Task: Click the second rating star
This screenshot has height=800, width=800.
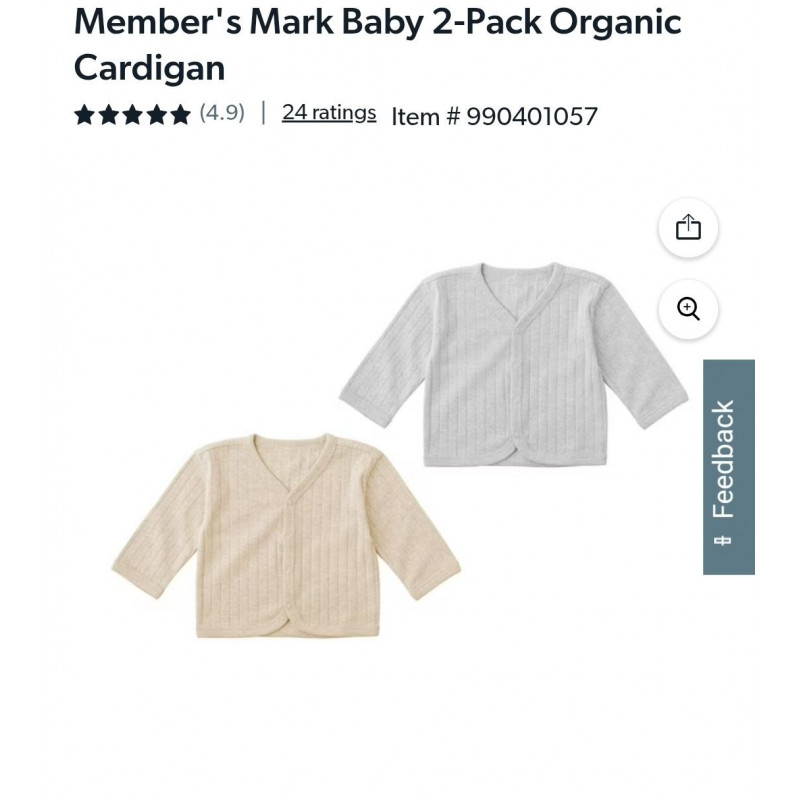Action: tap(108, 115)
